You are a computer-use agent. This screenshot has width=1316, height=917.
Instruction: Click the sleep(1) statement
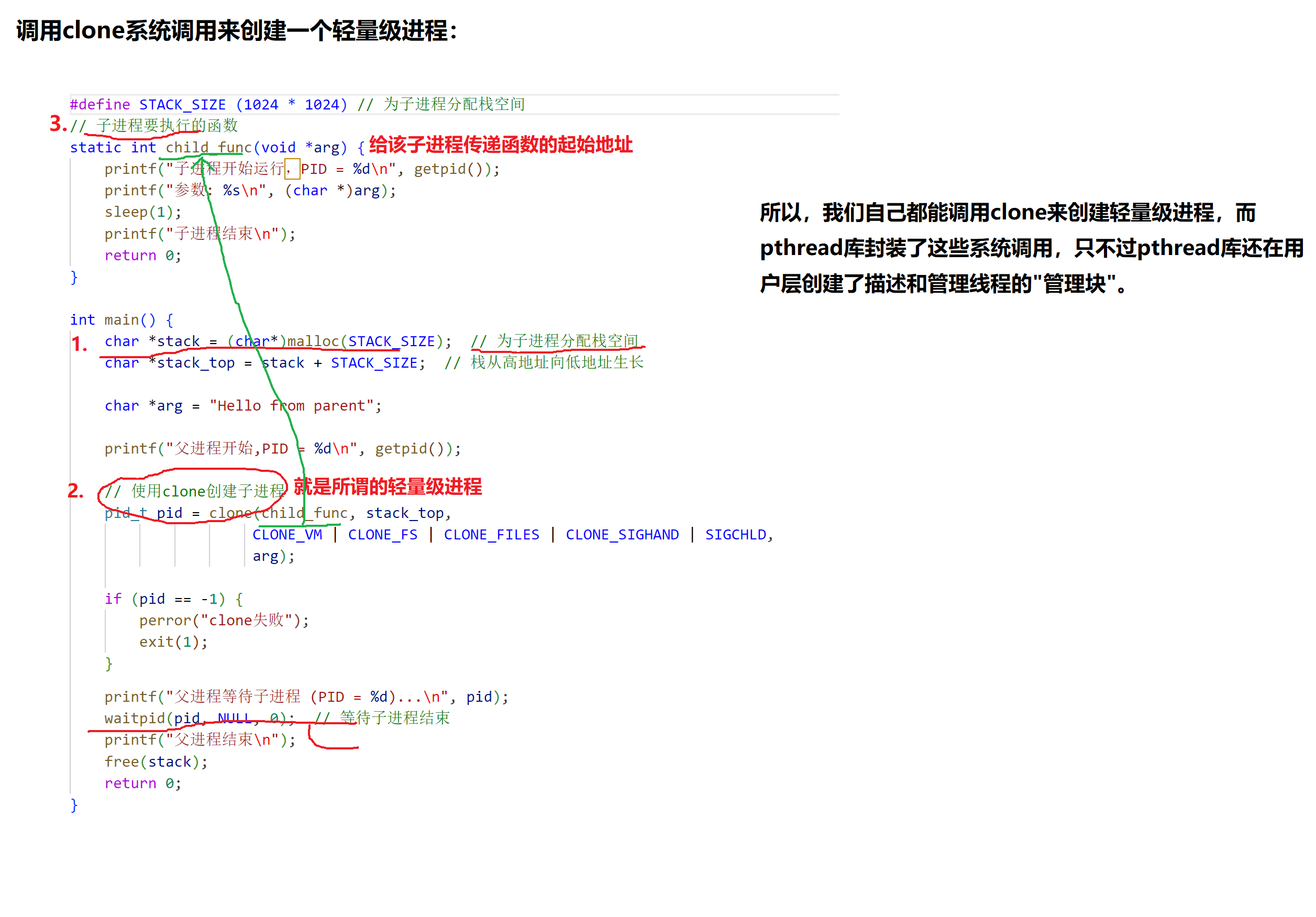coord(143,212)
